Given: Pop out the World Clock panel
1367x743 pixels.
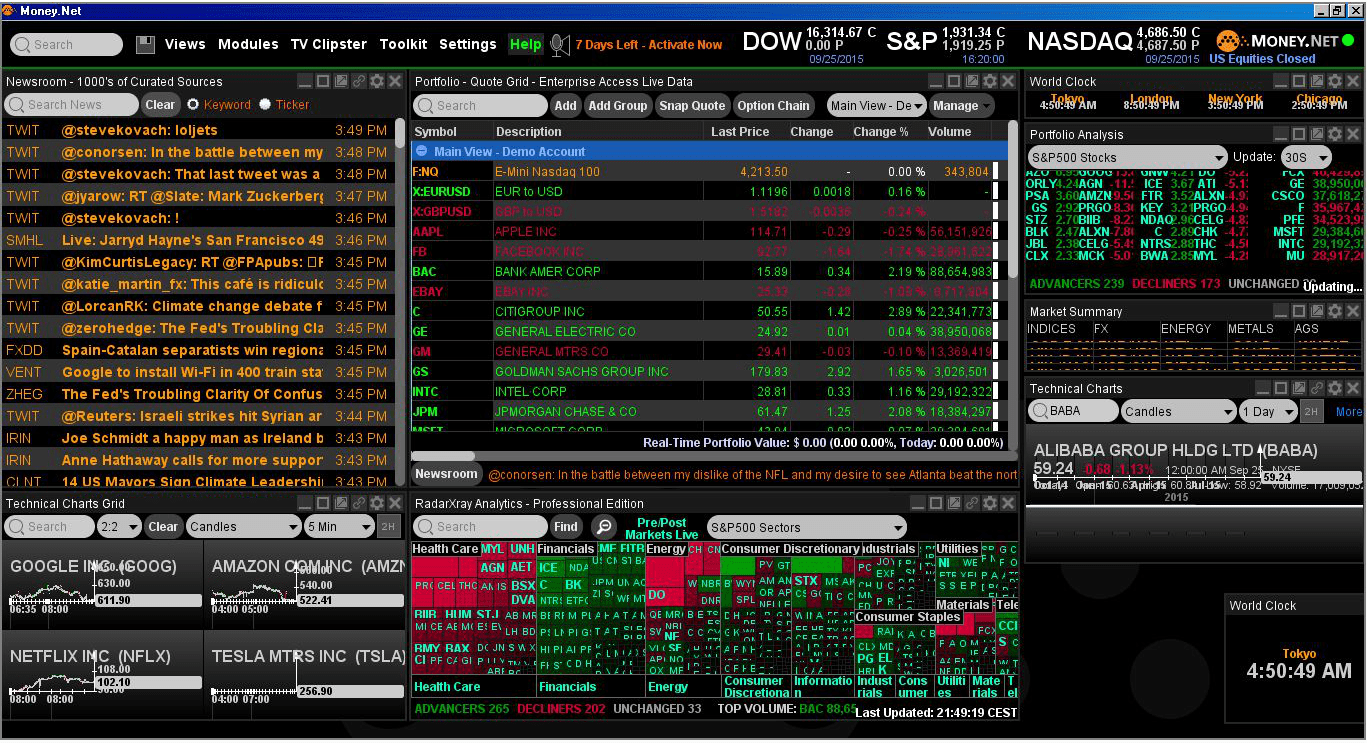Looking at the screenshot, I should pyautogui.click(x=1317, y=81).
